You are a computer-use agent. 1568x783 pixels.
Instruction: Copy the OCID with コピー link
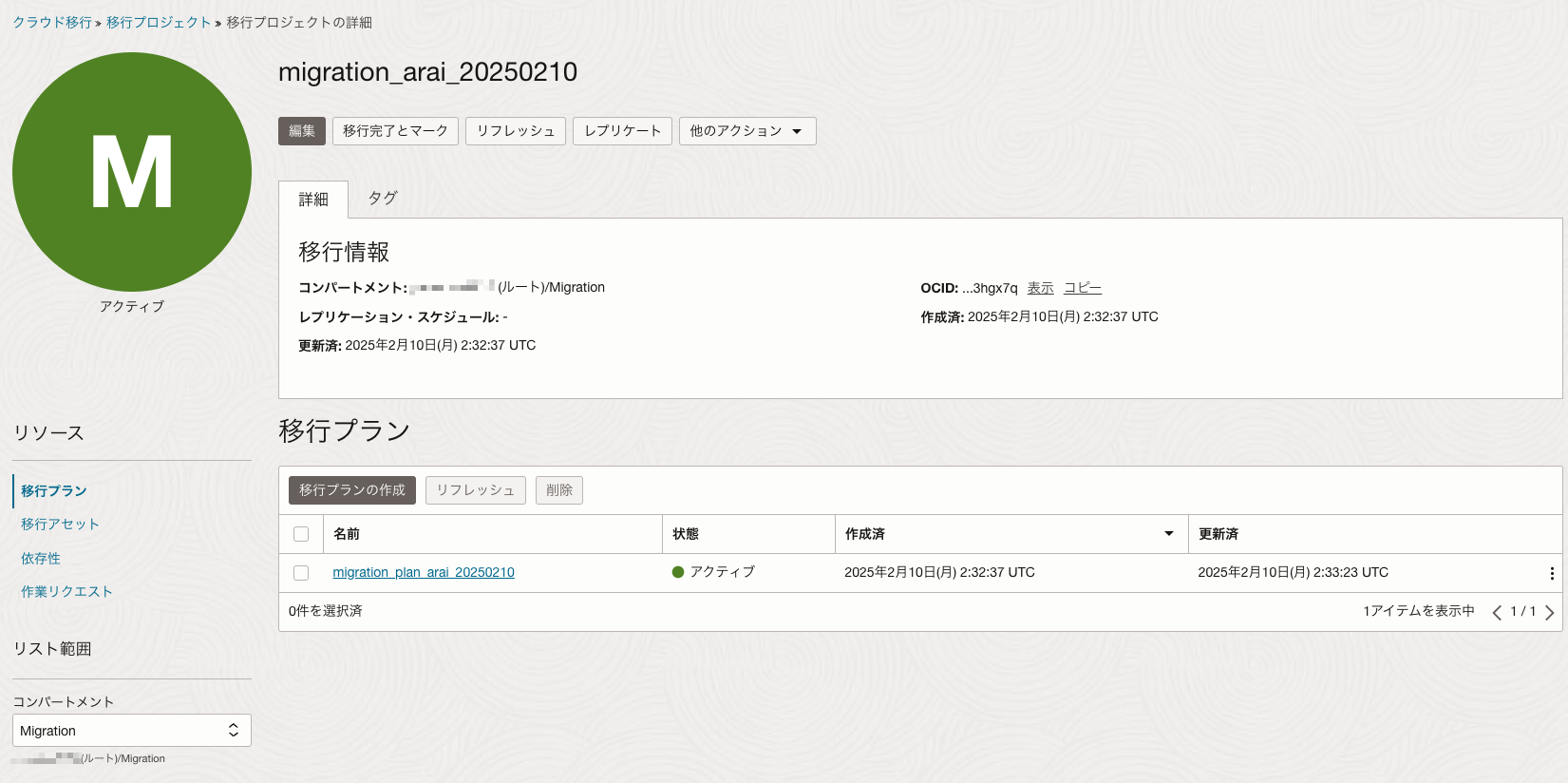(1083, 288)
